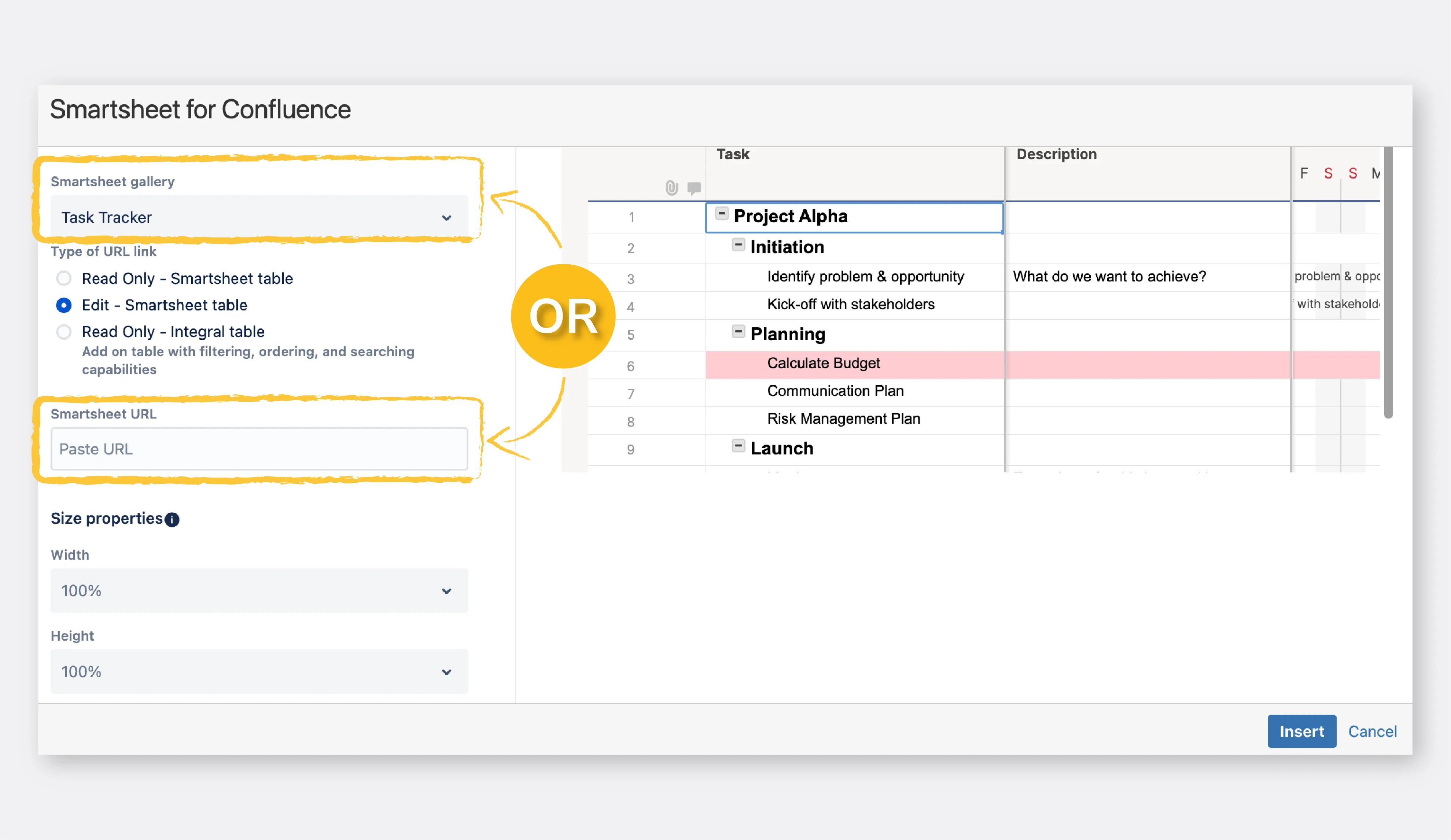Collapse the Launch section
The image size is (1451, 840).
738,446
